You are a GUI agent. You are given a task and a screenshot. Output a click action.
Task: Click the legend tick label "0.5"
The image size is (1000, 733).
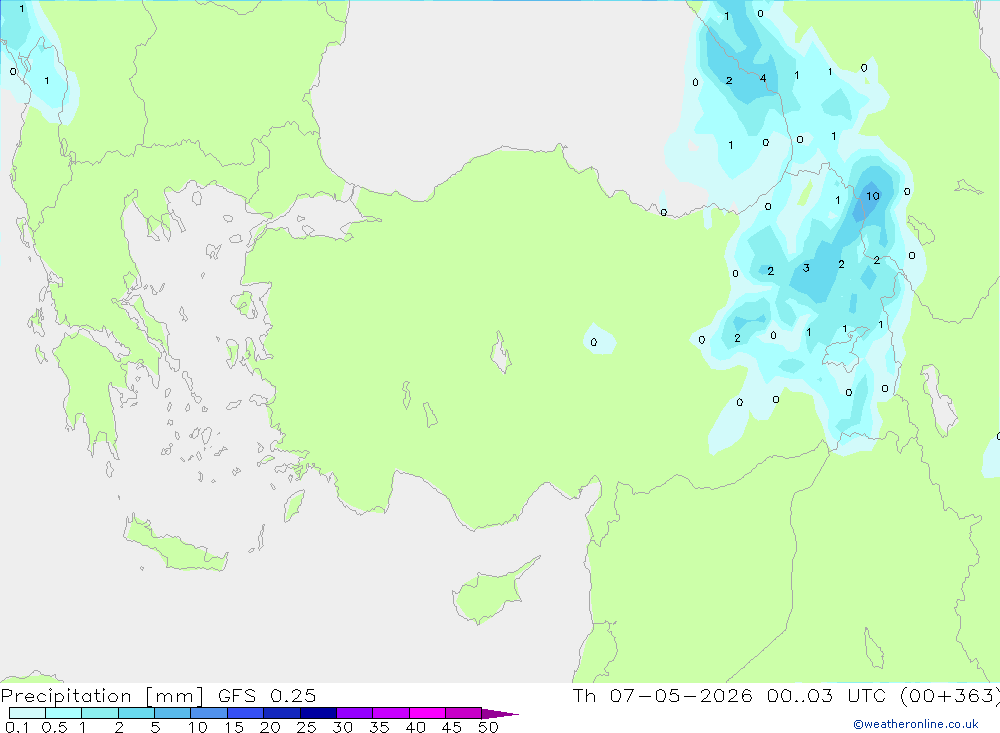coord(54,727)
